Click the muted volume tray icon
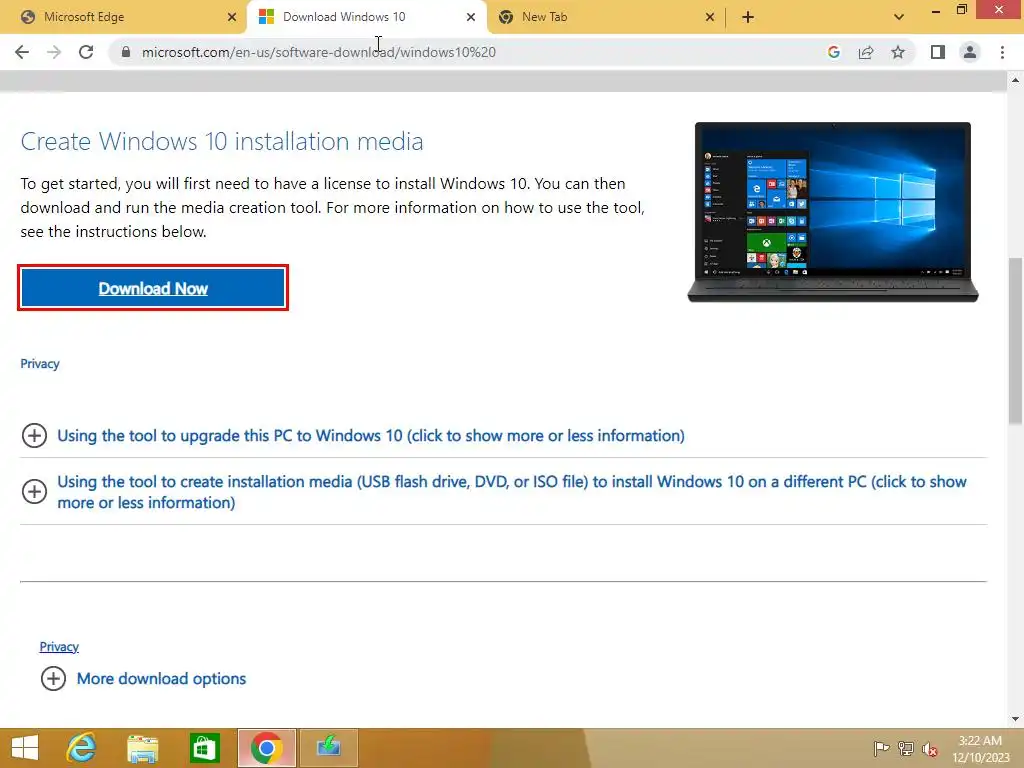This screenshot has height=768, width=1024. point(930,748)
